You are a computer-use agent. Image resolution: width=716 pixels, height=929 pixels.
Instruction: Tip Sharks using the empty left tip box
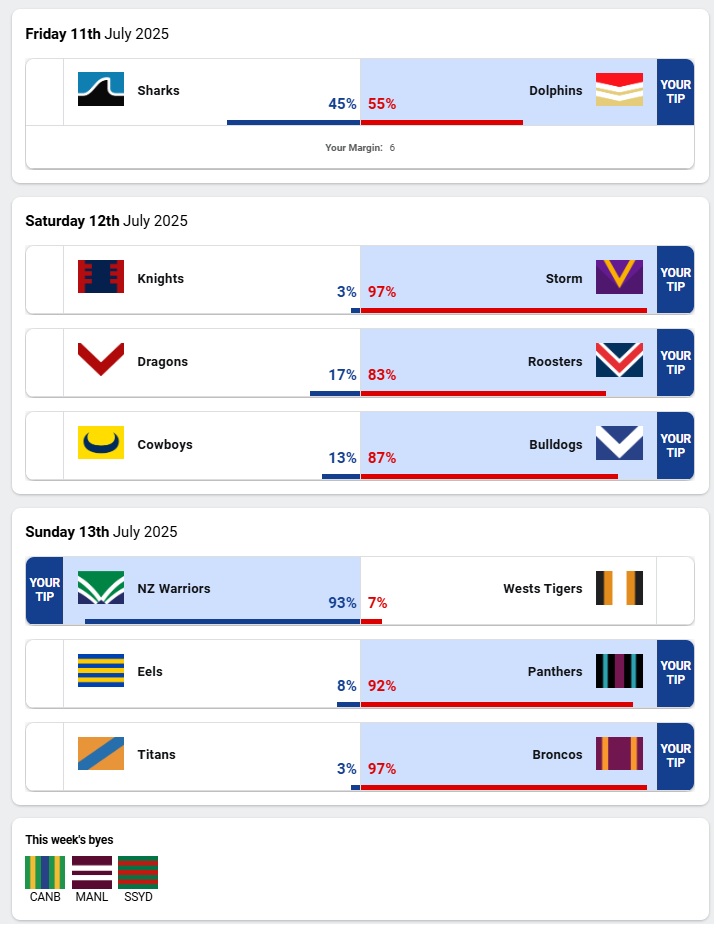[x=45, y=92]
